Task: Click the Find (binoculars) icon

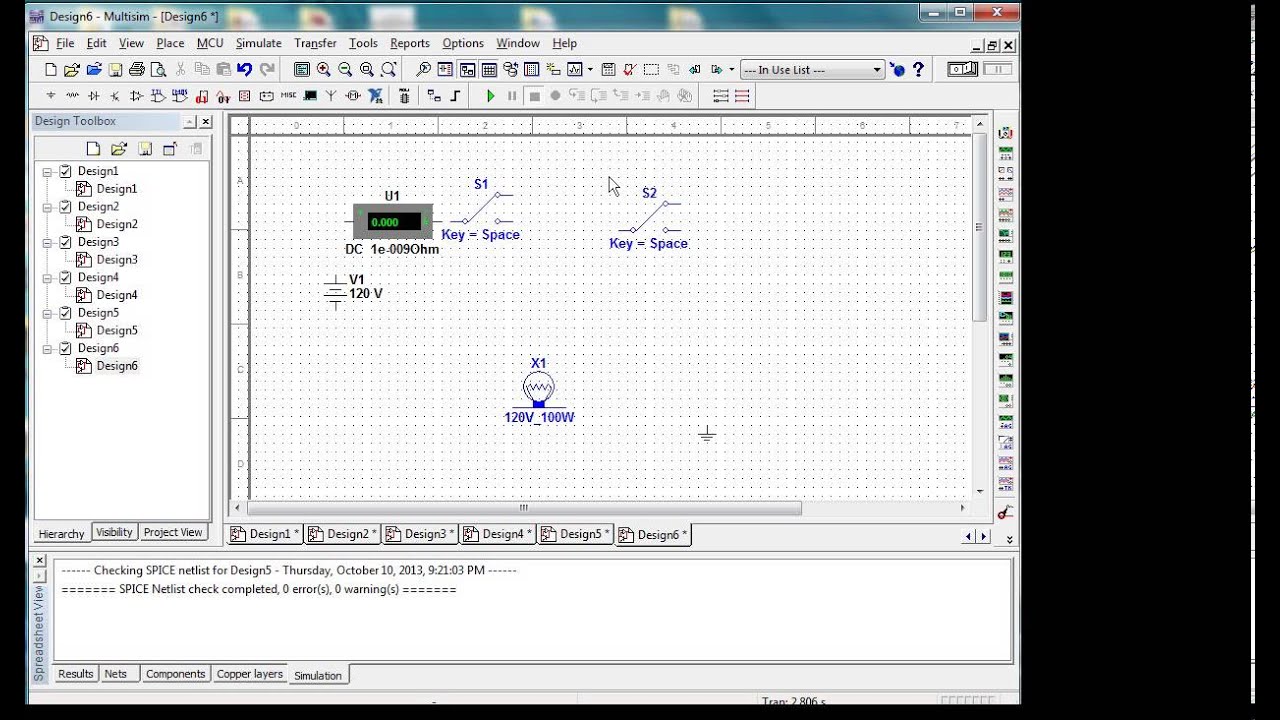Action: (423, 70)
